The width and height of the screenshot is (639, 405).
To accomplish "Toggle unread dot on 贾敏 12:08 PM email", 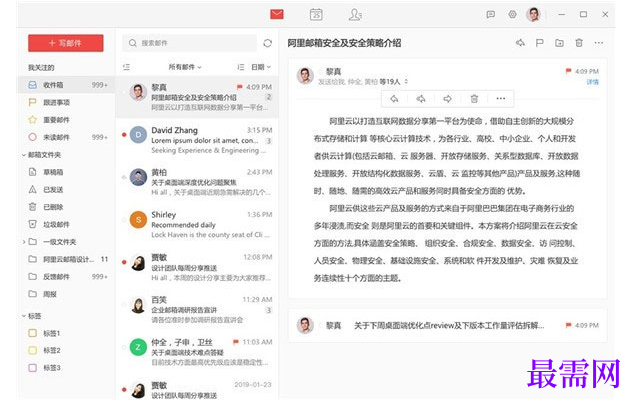I will pyautogui.click(x=124, y=262).
